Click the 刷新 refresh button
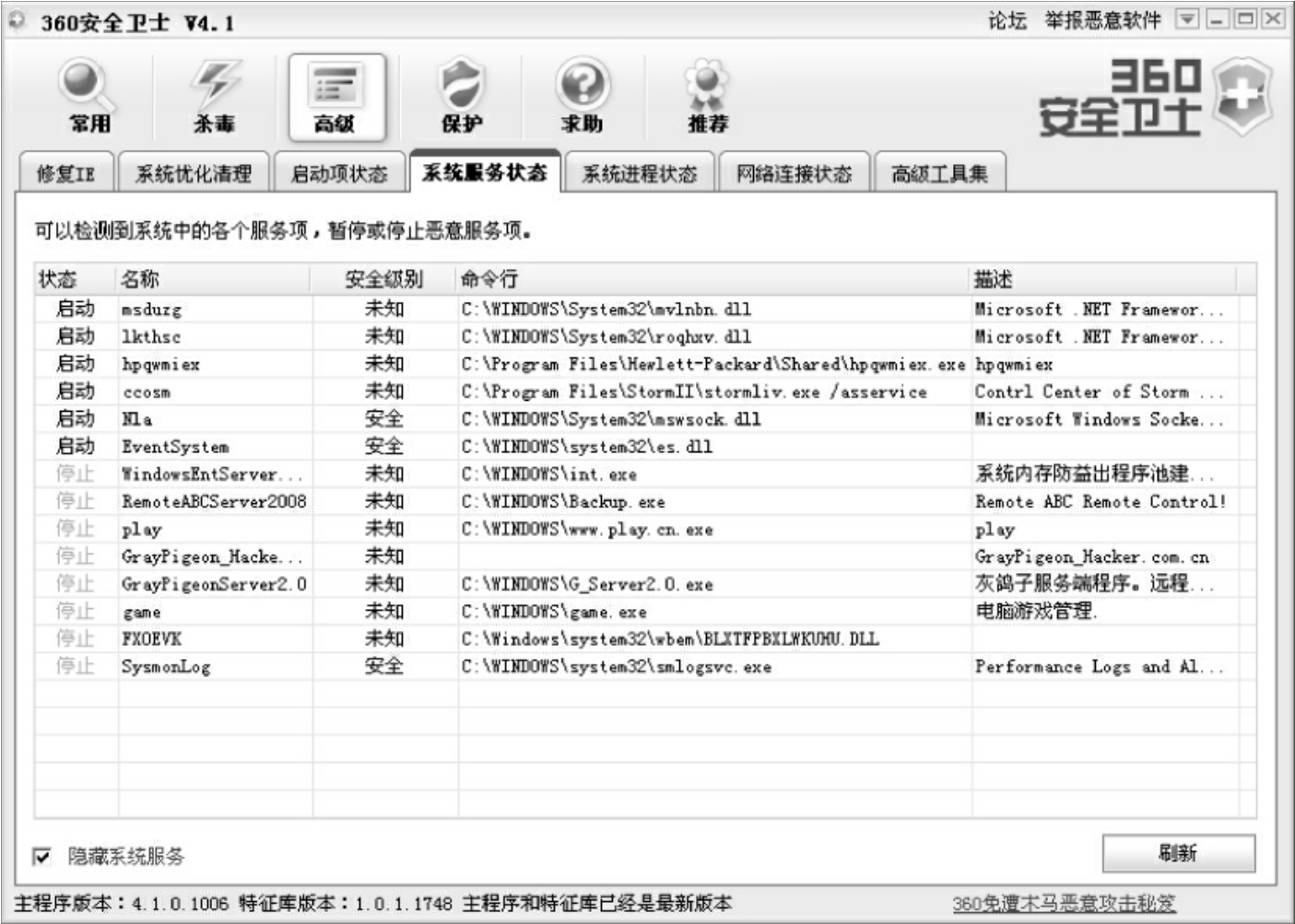Image resolution: width=1295 pixels, height=924 pixels. pos(1179,853)
